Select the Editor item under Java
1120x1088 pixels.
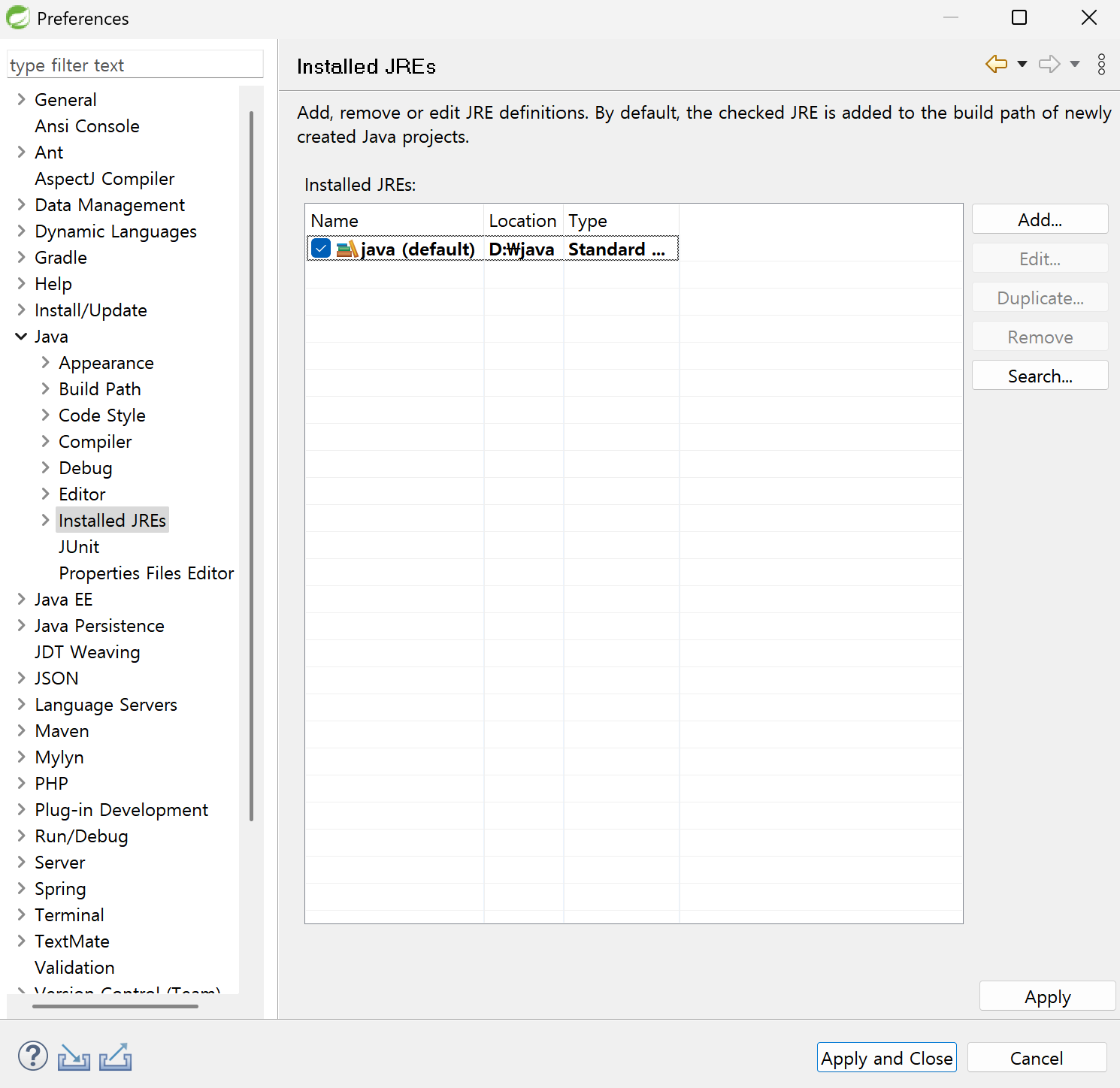[82, 494]
